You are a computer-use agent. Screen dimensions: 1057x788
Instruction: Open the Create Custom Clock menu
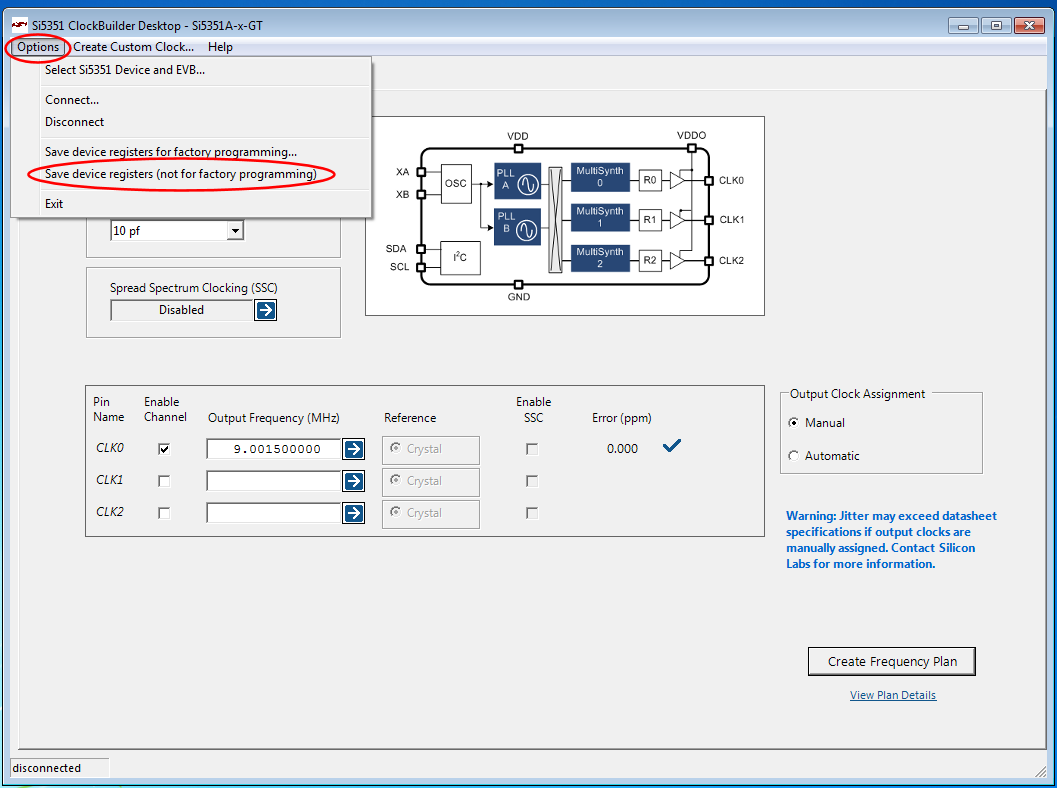tap(133, 47)
